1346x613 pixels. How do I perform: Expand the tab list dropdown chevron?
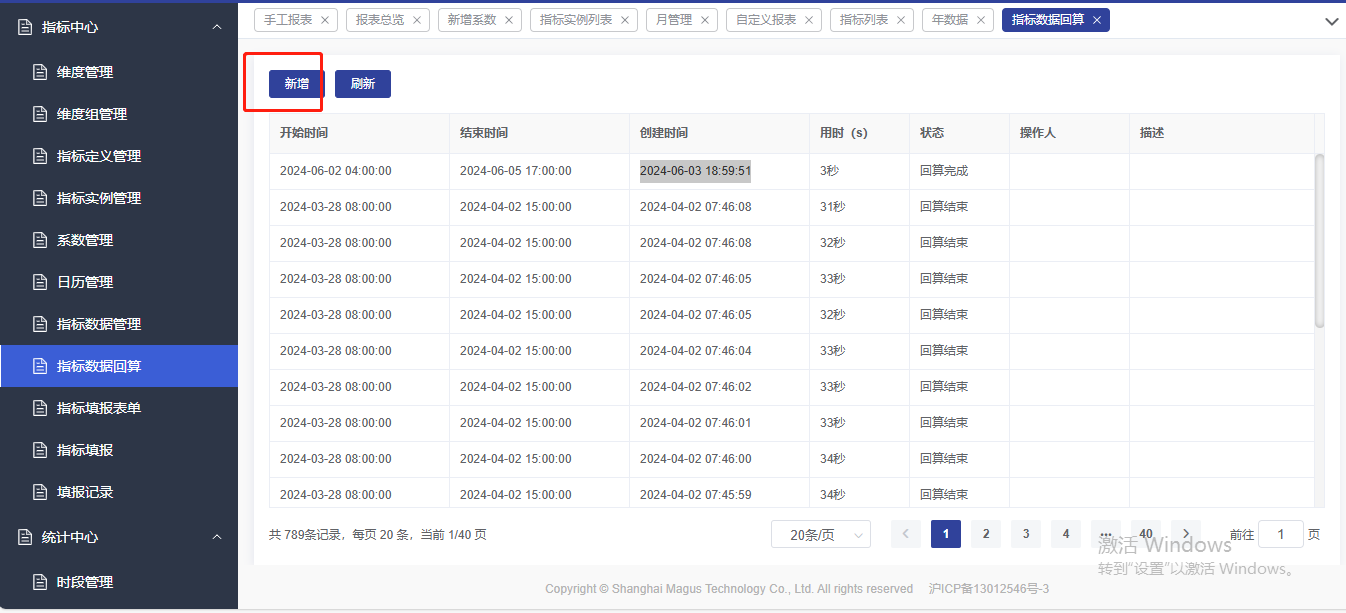tap(1331, 21)
